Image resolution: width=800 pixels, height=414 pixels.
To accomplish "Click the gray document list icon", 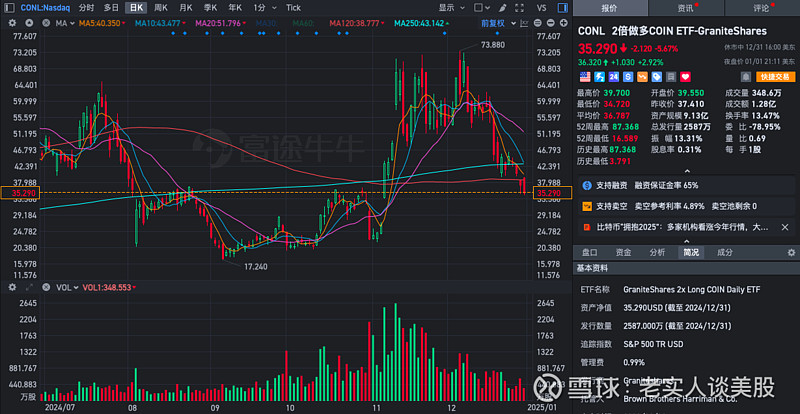I will click(671, 77).
